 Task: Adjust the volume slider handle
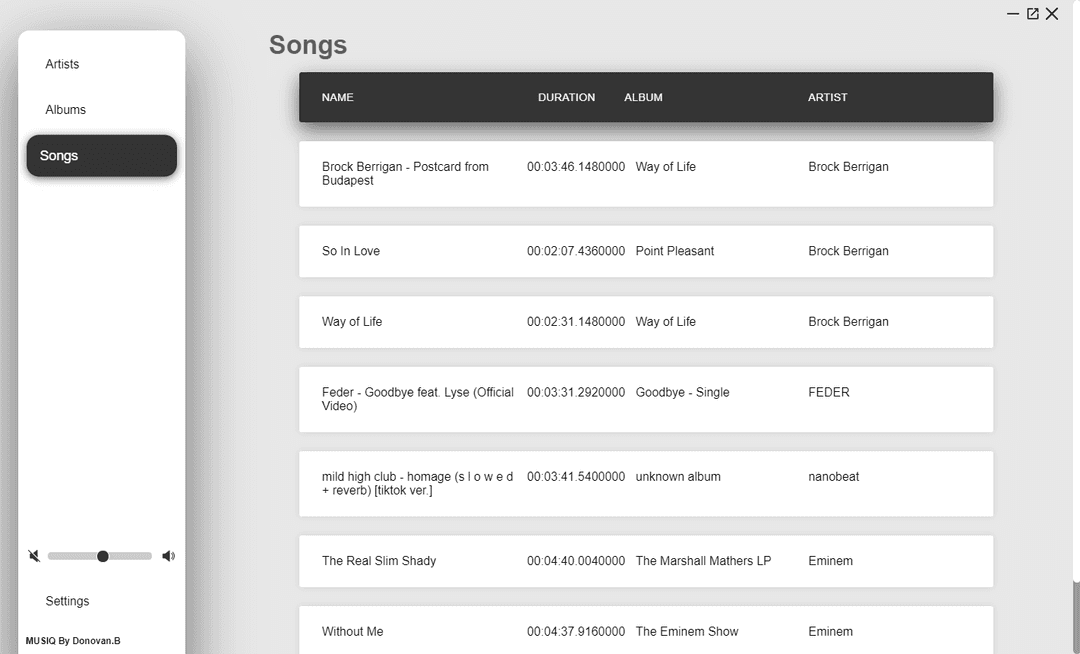pos(101,555)
